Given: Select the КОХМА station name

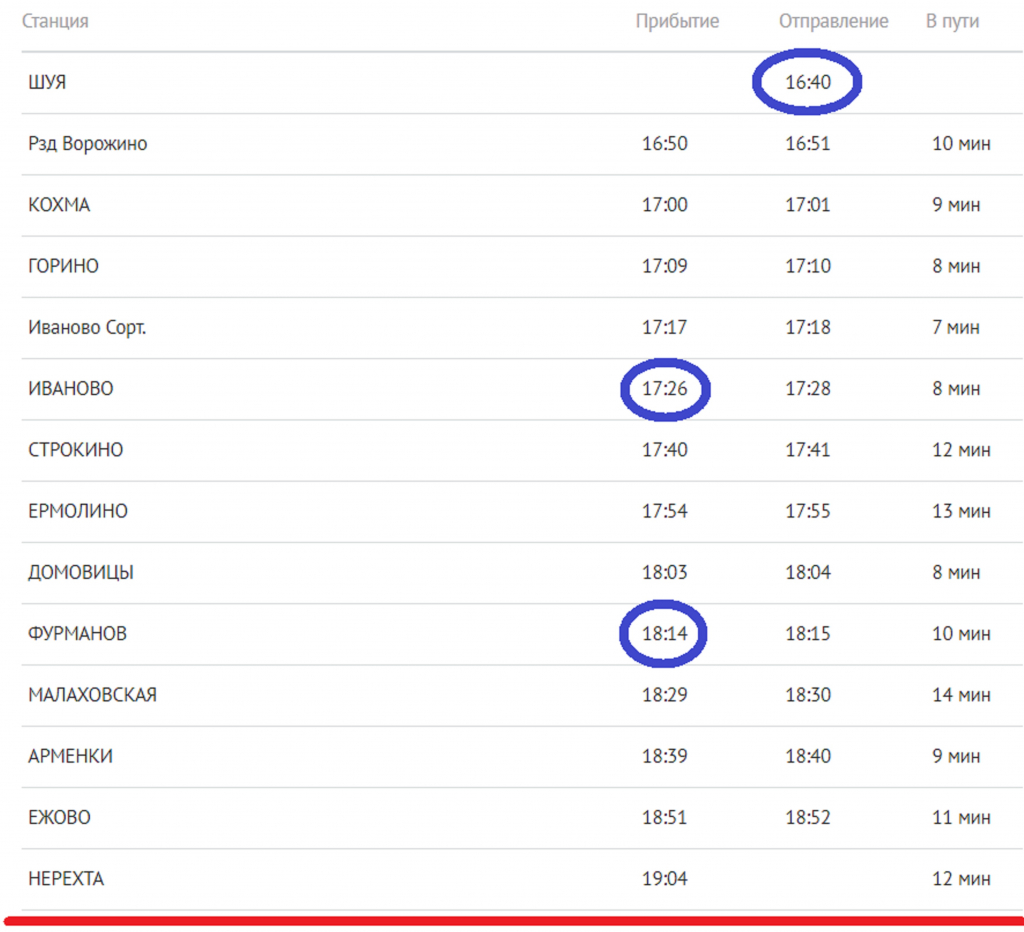Looking at the screenshot, I should (x=59, y=205).
